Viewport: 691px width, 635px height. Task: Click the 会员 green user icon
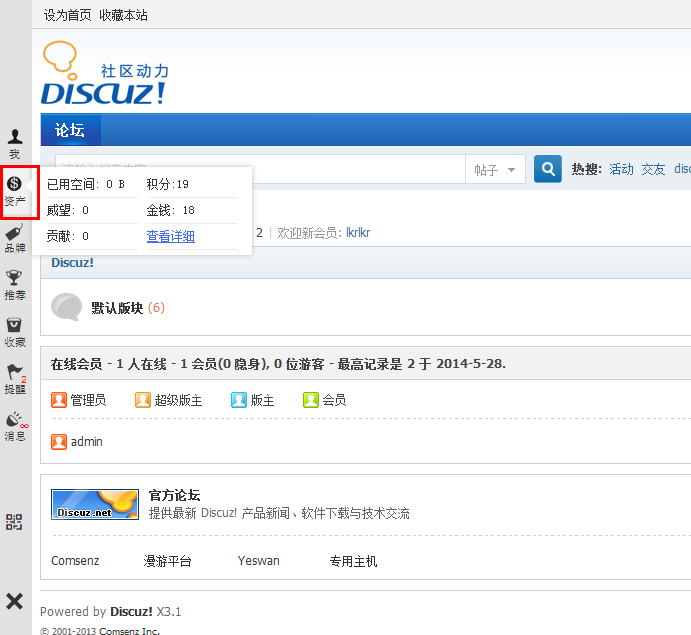coord(311,400)
